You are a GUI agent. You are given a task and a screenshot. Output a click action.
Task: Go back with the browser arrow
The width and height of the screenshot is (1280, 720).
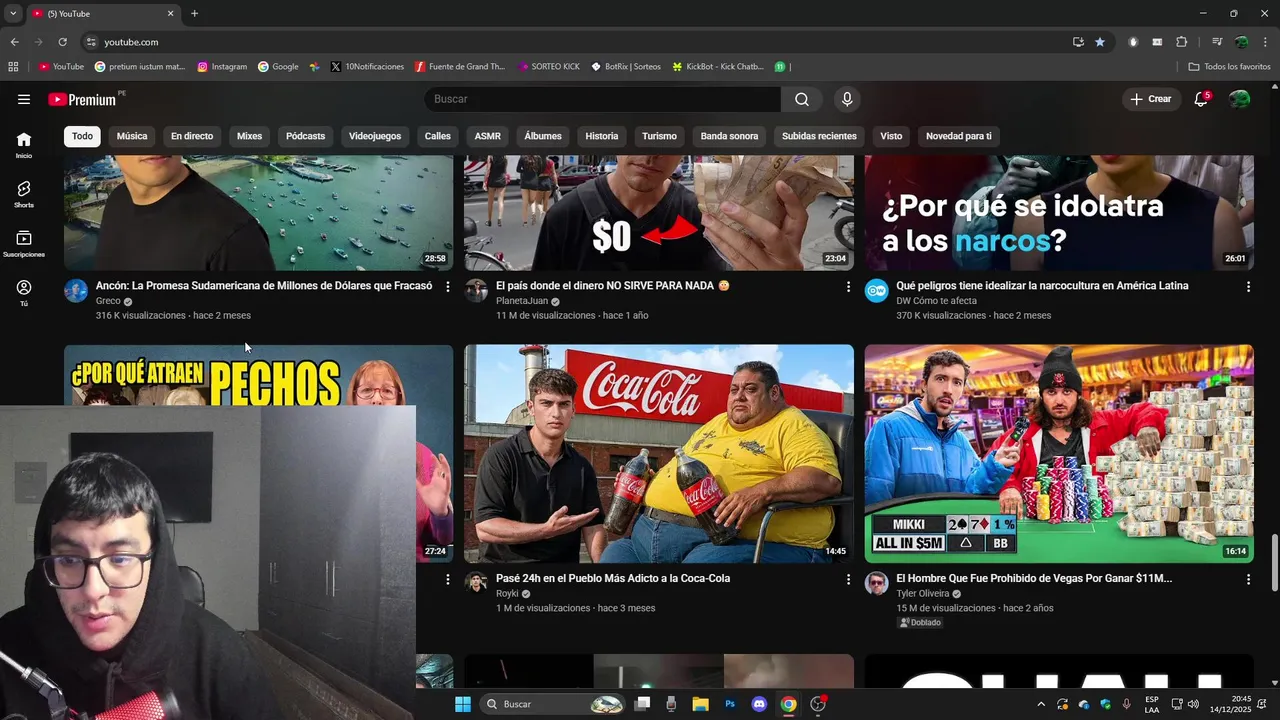point(14,42)
